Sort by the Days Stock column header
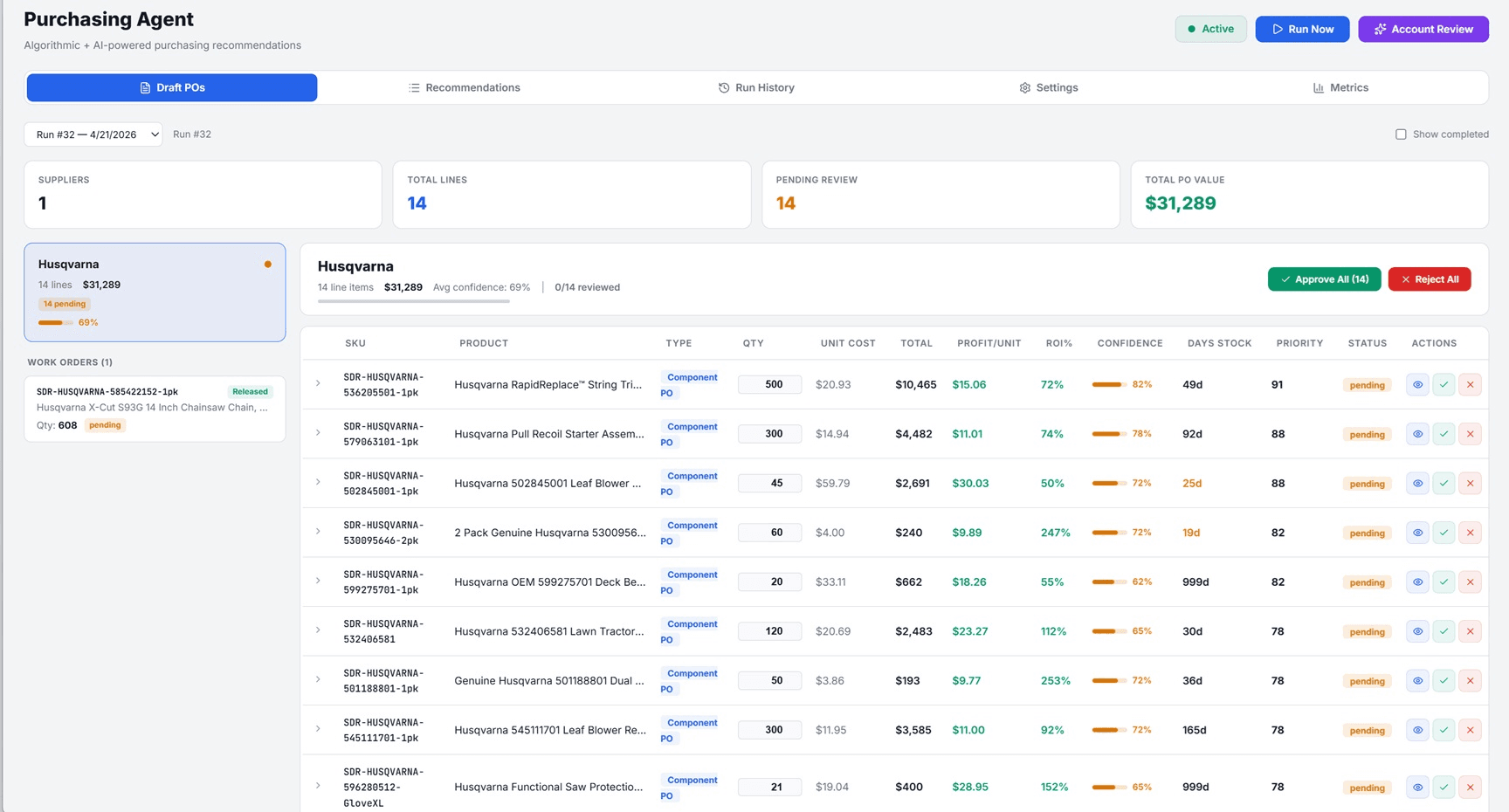The height and width of the screenshot is (812, 1509). pyautogui.click(x=1219, y=343)
